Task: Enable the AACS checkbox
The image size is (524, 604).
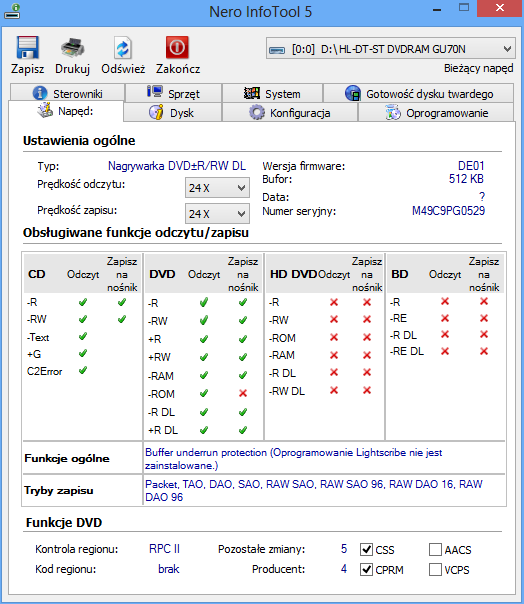Action: (x=435, y=549)
